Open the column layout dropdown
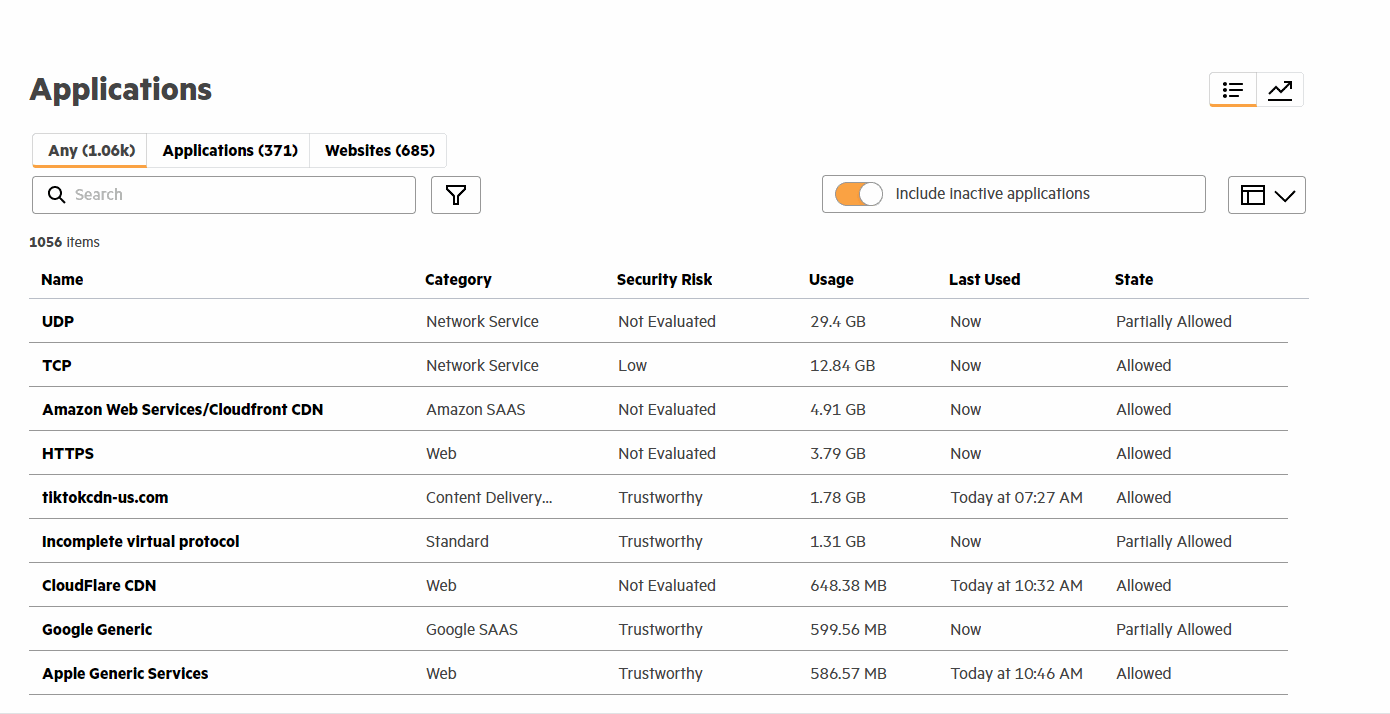 click(1266, 195)
